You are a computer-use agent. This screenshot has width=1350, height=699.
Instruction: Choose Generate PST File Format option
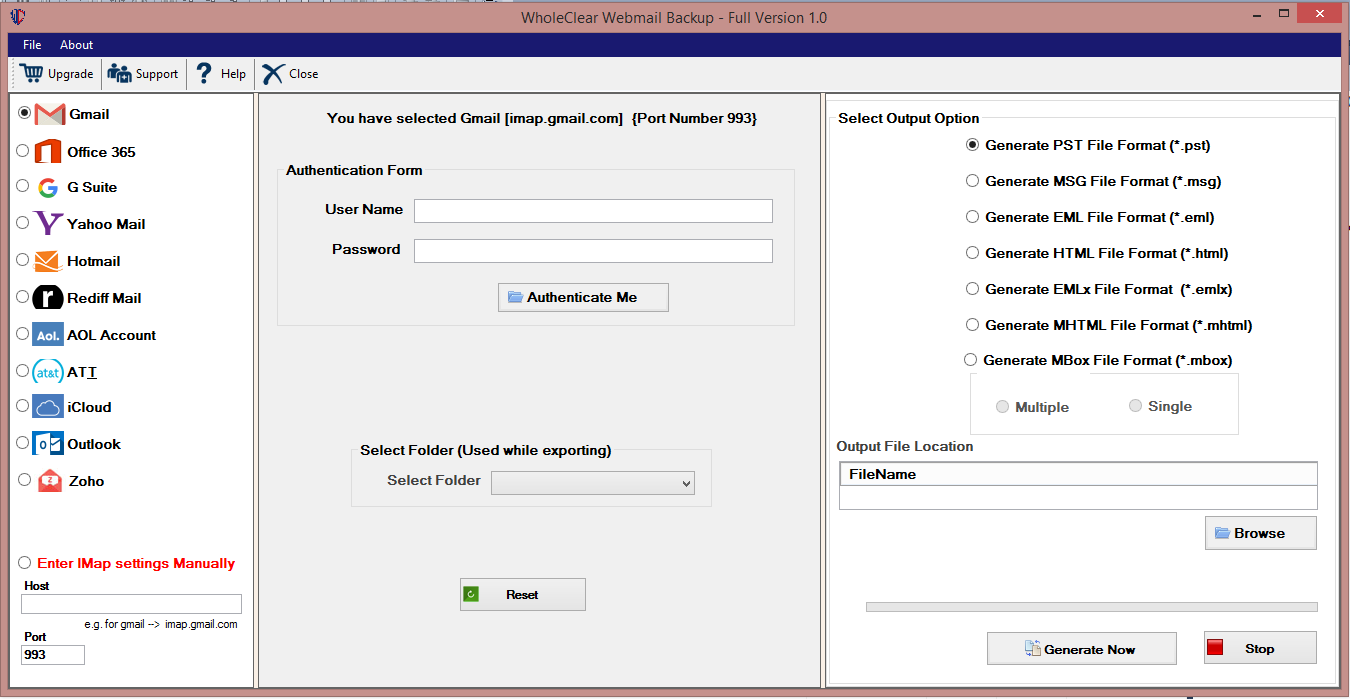972,145
